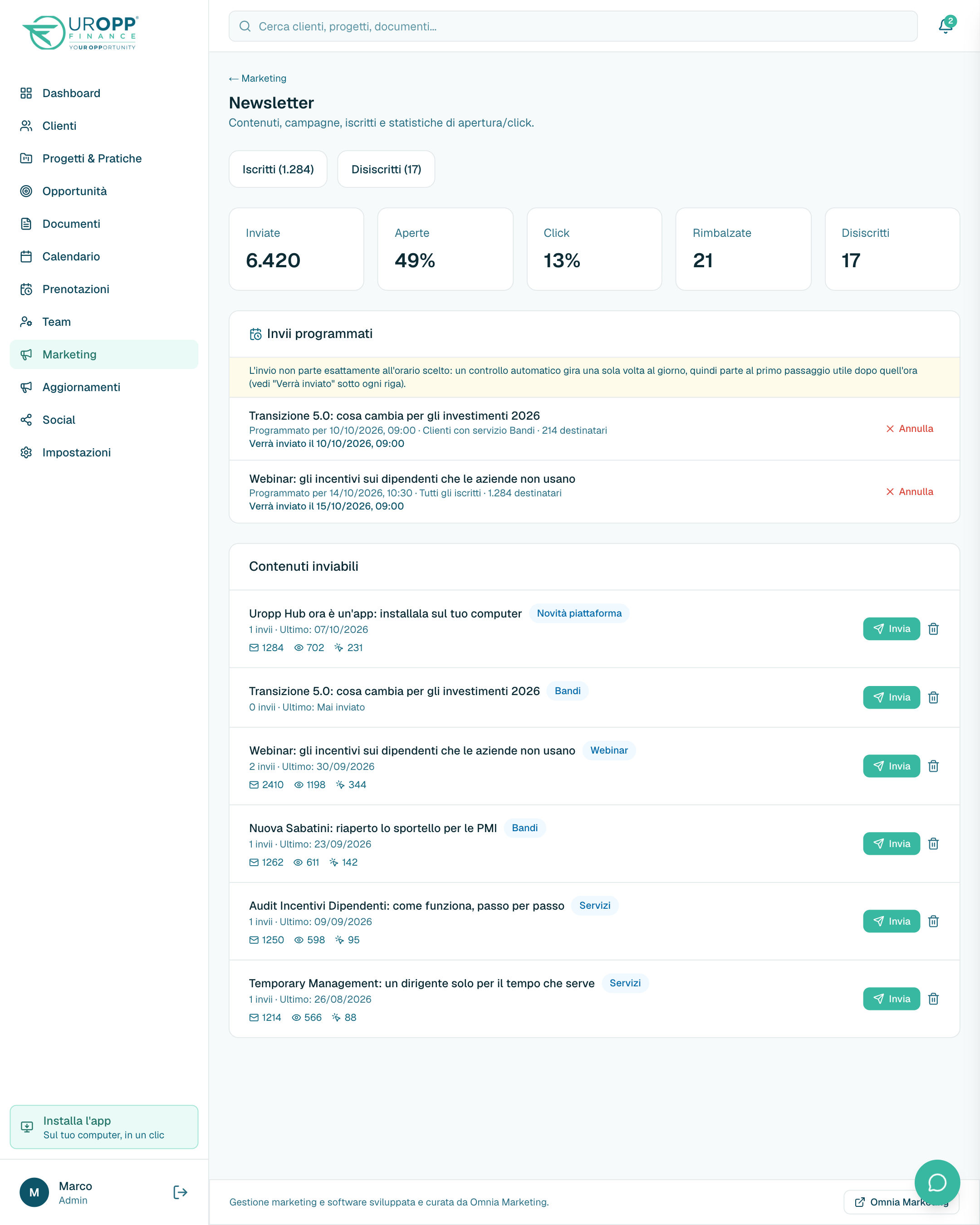This screenshot has height=1225, width=980.
Task: Click the Documenti file icon
Action: pyautogui.click(x=26, y=224)
